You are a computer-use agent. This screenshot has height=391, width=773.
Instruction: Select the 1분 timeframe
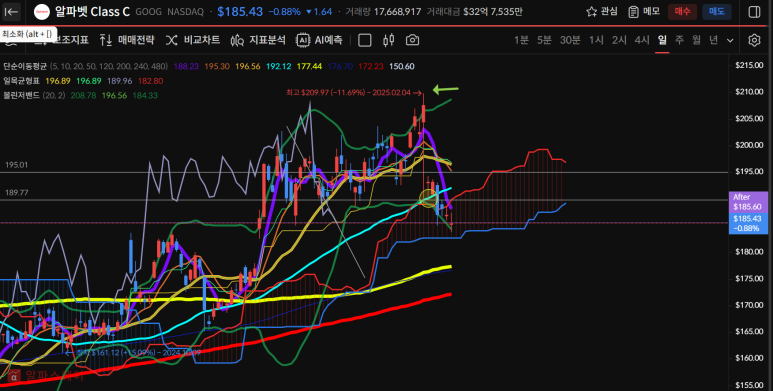click(521, 40)
